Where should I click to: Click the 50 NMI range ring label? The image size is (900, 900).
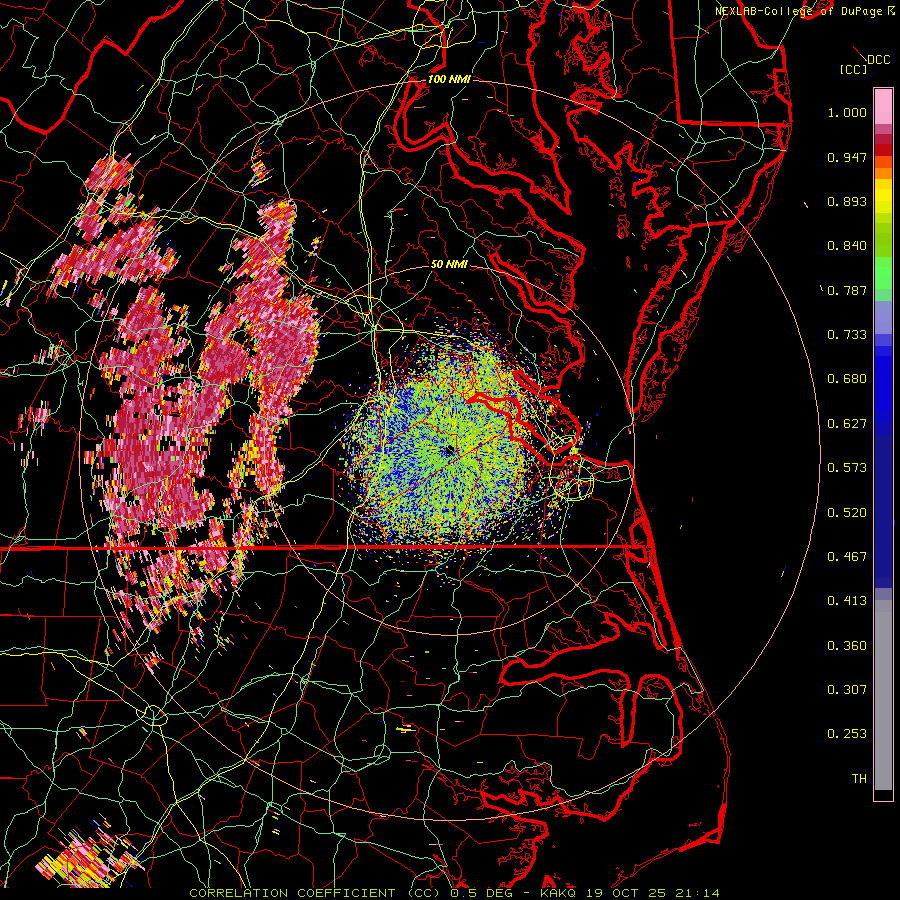pyautogui.click(x=449, y=265)
